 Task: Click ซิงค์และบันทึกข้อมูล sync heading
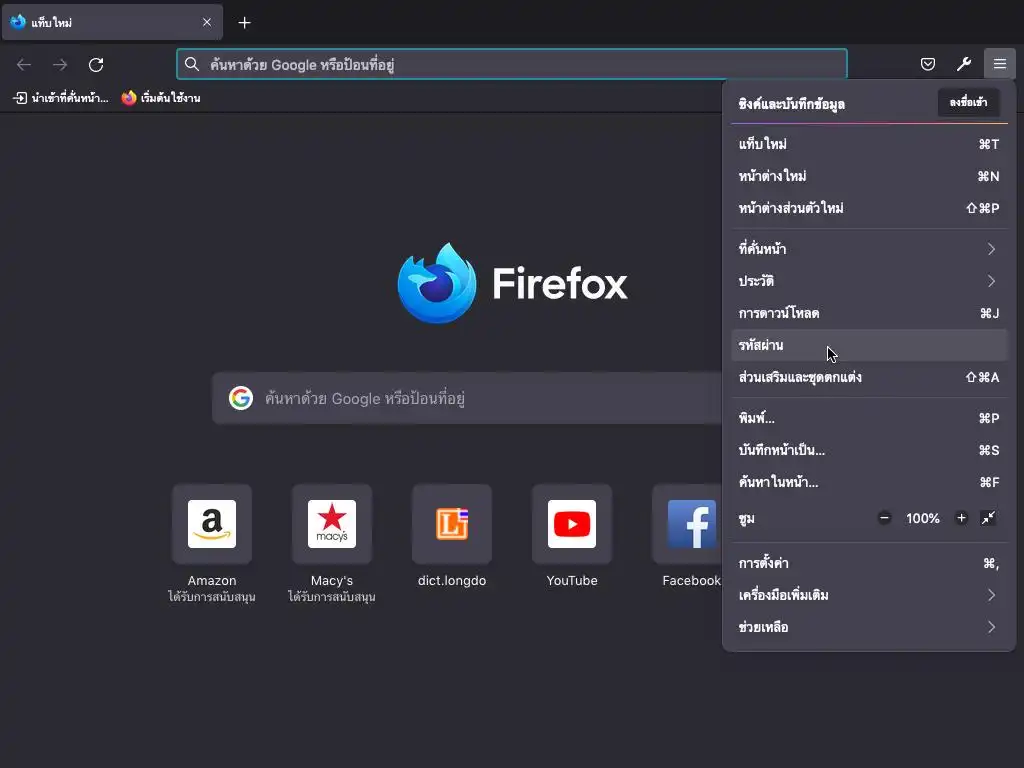point(792,104)
